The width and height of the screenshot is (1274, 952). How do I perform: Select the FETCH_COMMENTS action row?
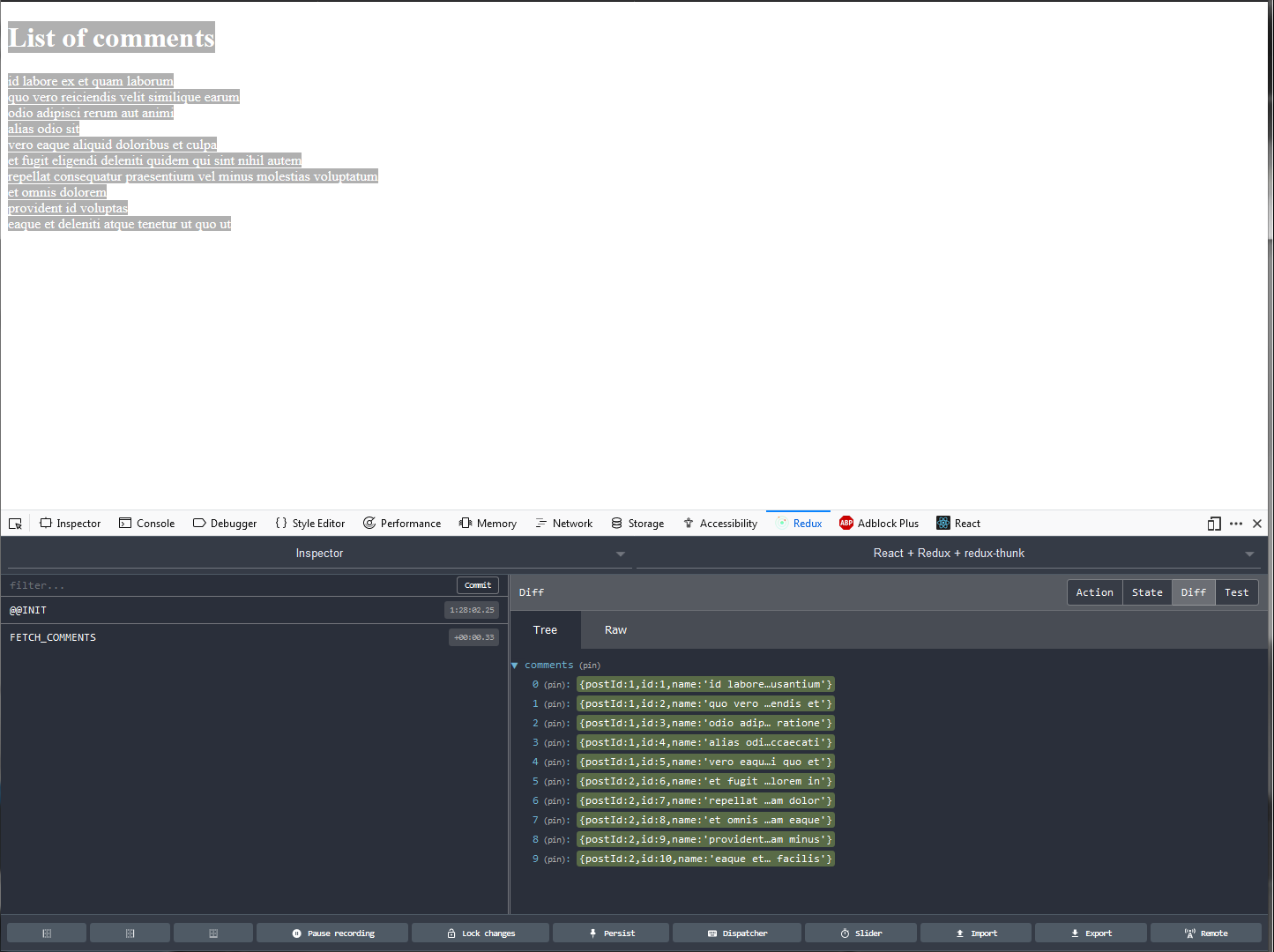tap(254, 637)
